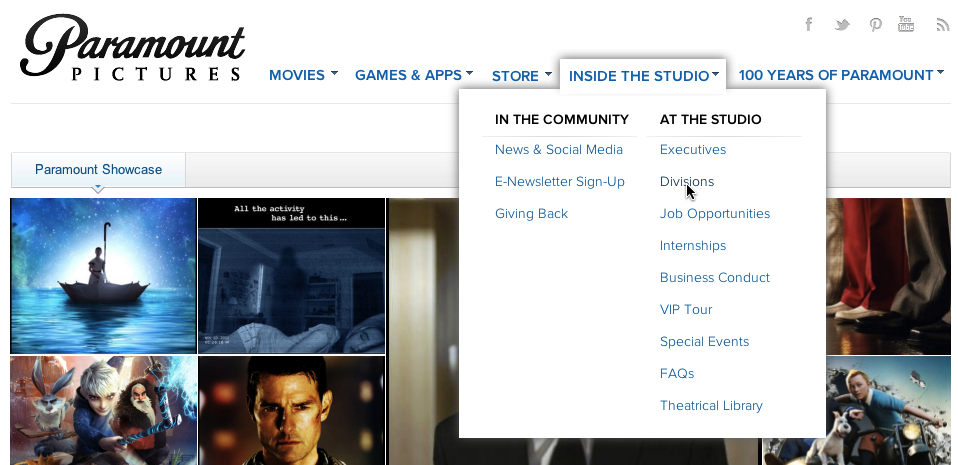Open the Paramount Facebook page icon
The width and height of the screenshot is (958, 465).
coord(809,24)
